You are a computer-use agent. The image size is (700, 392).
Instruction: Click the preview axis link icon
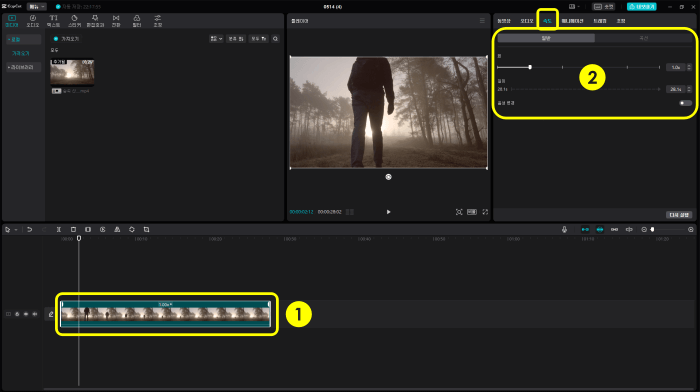tap(629, 229)
